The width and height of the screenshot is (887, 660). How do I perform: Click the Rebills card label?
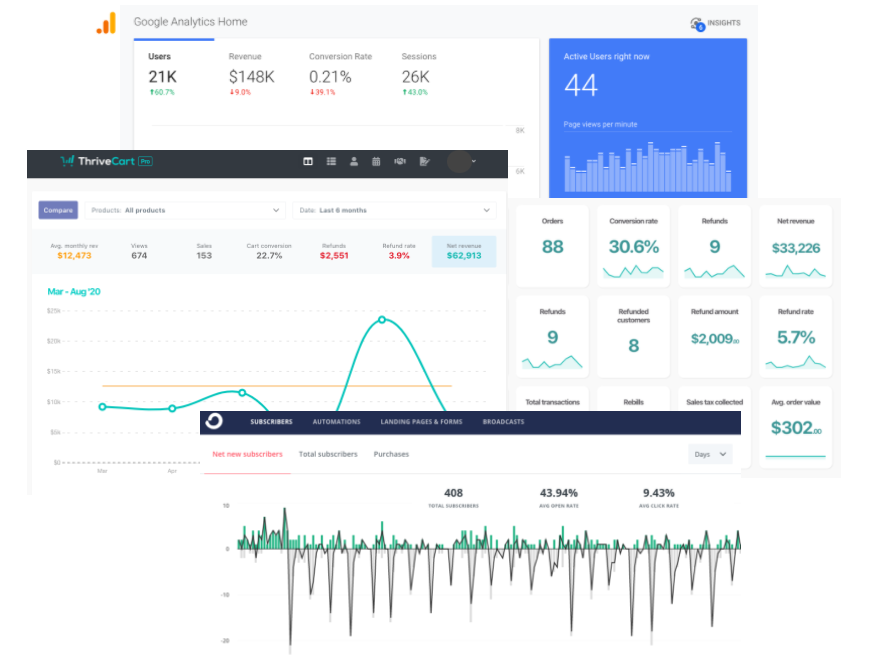634,402
